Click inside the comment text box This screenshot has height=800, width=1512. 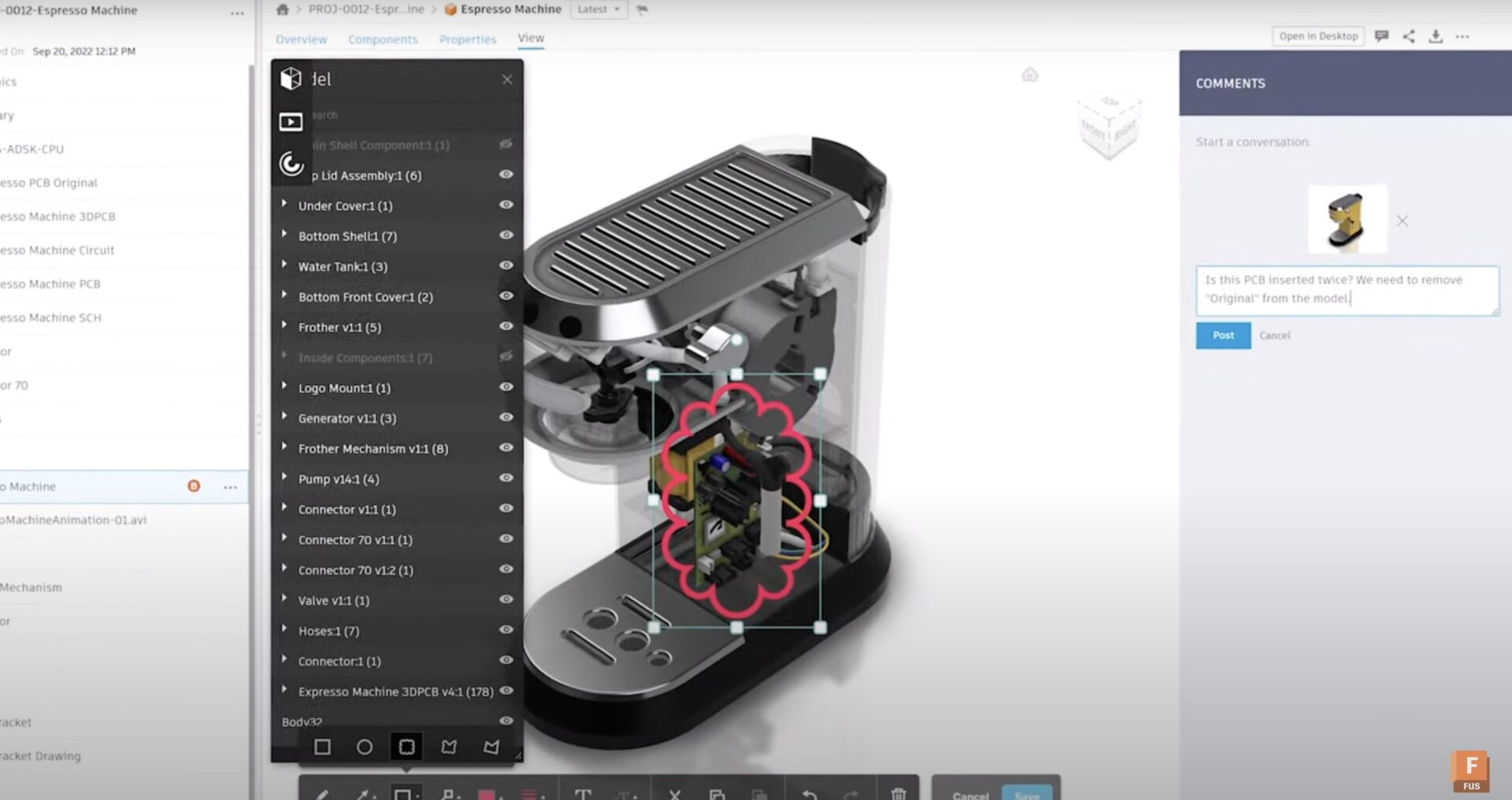tap(1347, 291)
